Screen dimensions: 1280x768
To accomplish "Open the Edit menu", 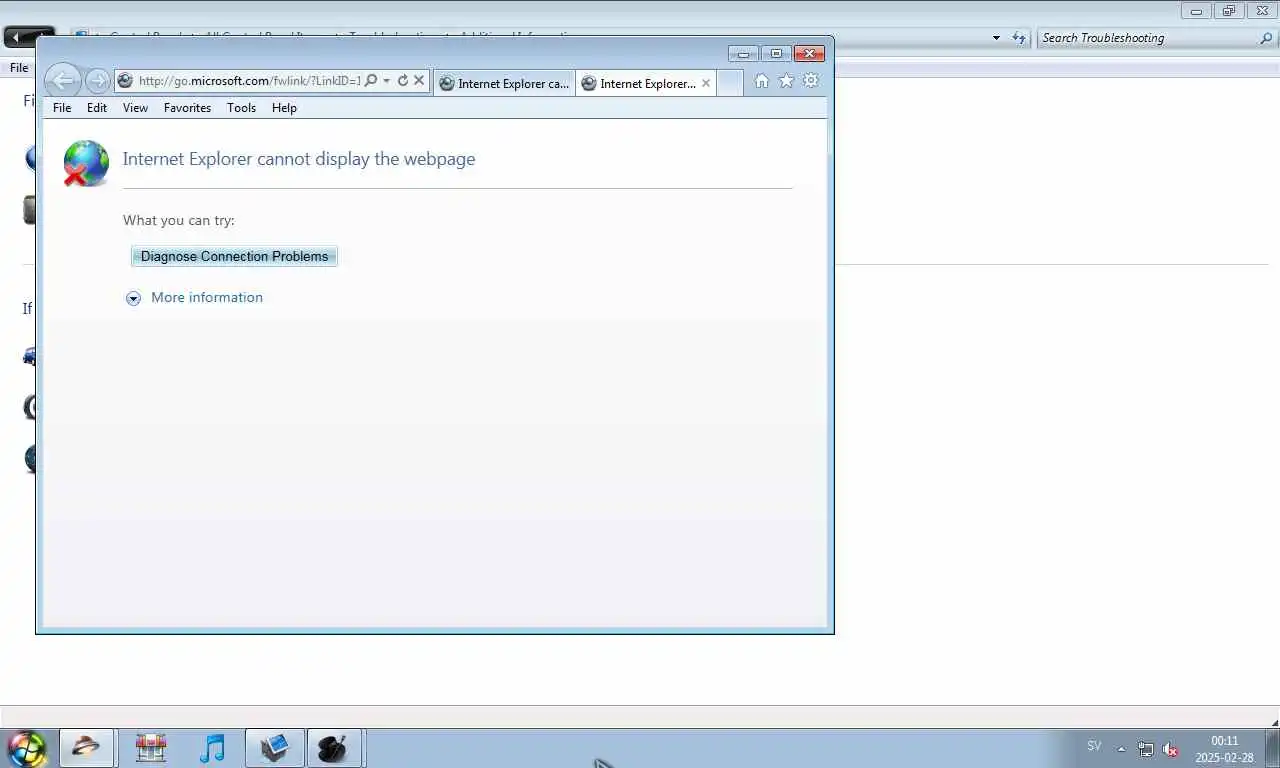I will [97, 108].
